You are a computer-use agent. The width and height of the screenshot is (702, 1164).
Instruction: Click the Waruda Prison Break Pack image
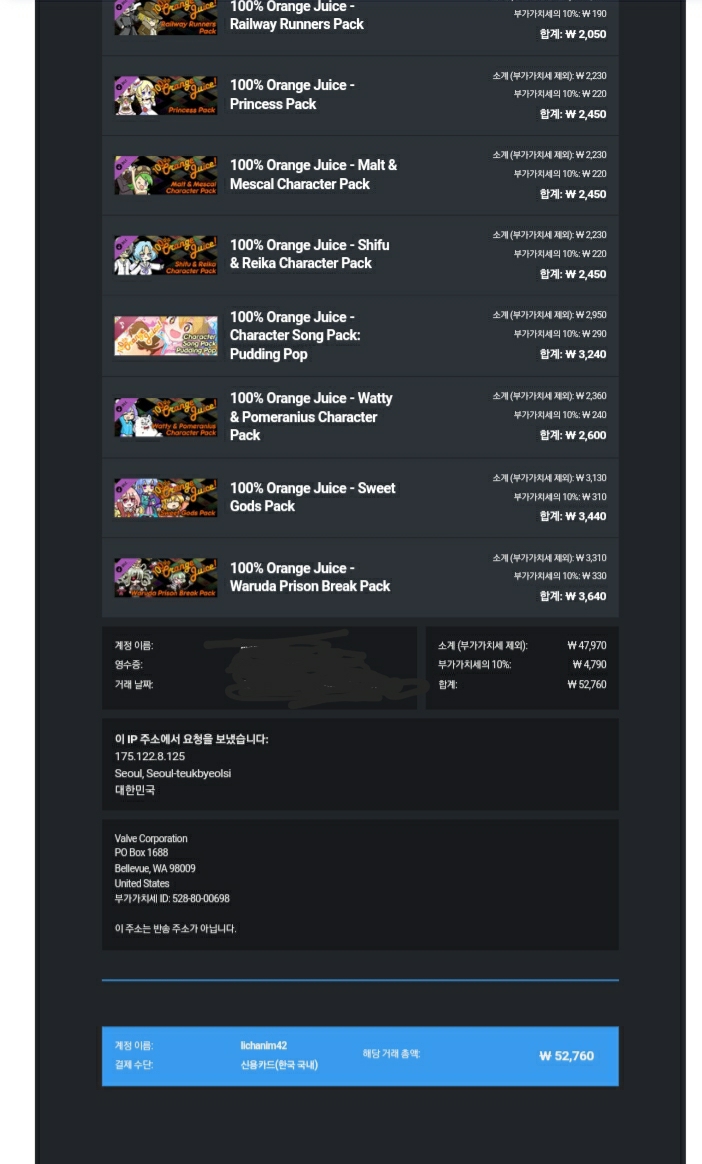165,578
